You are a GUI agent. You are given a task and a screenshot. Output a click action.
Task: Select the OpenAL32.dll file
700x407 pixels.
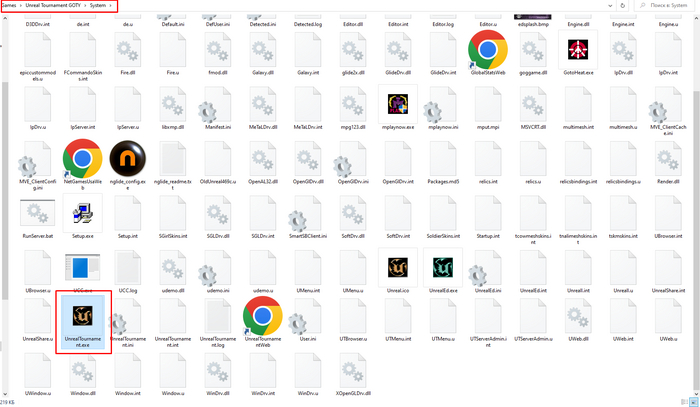(x=262, y=162)
